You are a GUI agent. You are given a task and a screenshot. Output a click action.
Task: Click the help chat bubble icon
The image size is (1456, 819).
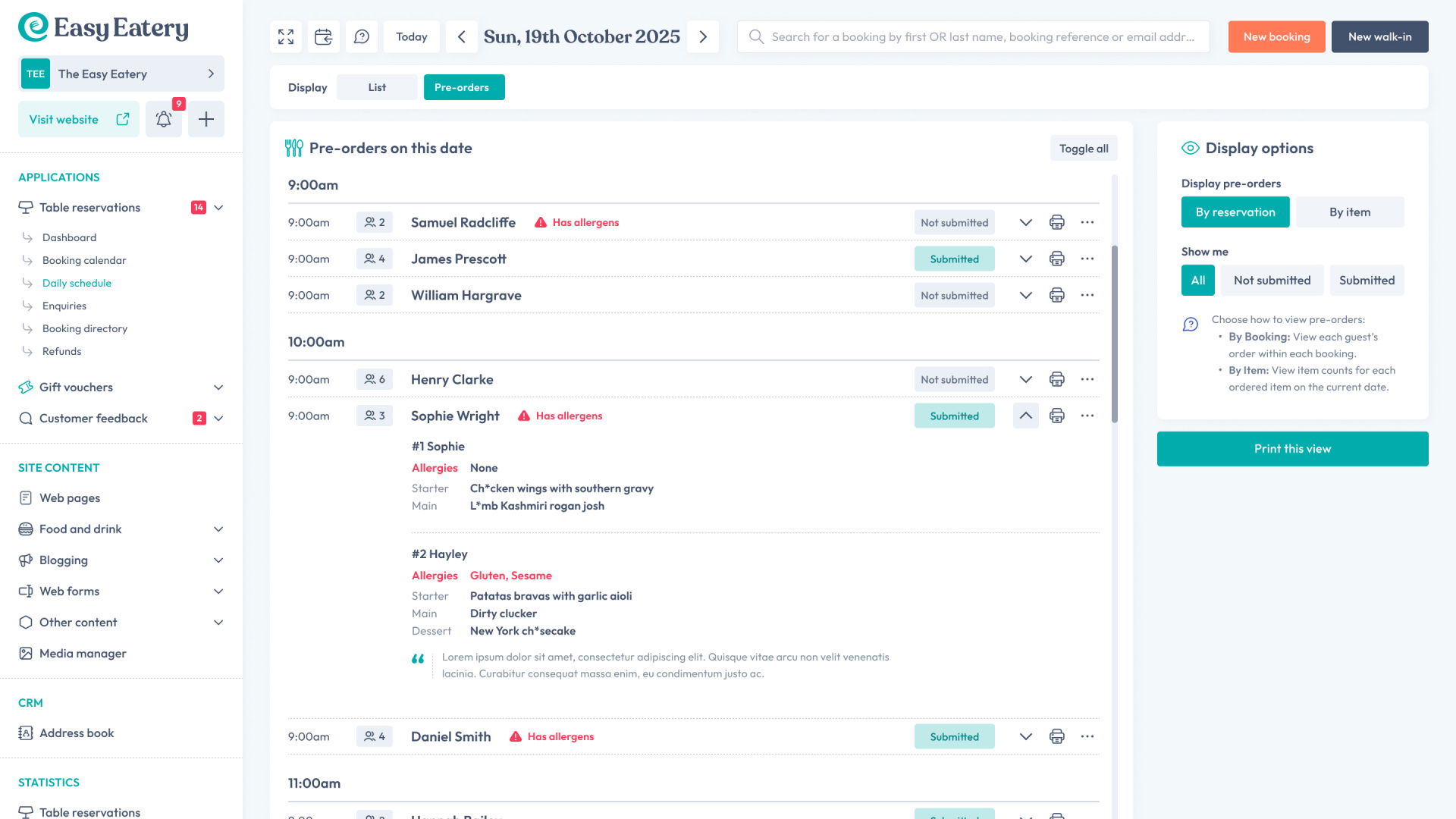pyautogui.click(x=362, y=36)
